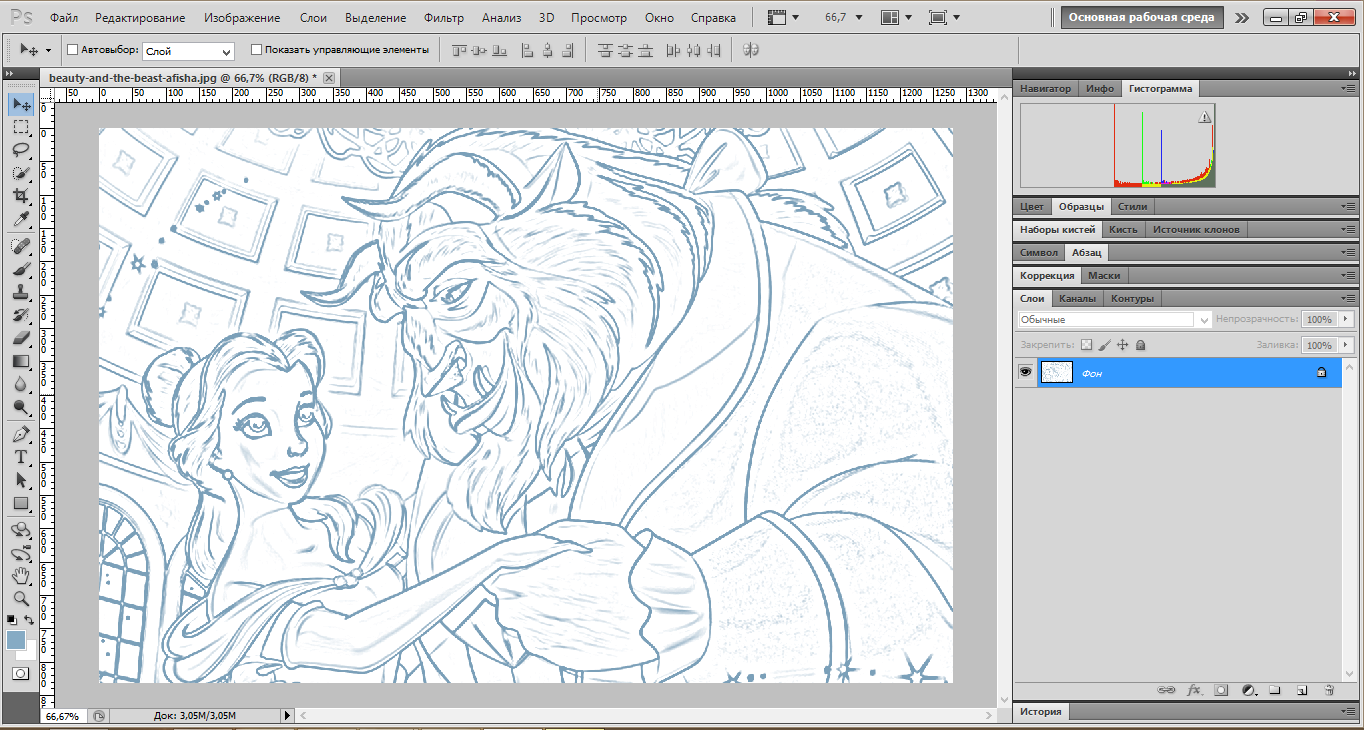Select the Horizontal Type tool
Image resolution: width=1364 pixels, height=730 pixels.
(20, 456)
